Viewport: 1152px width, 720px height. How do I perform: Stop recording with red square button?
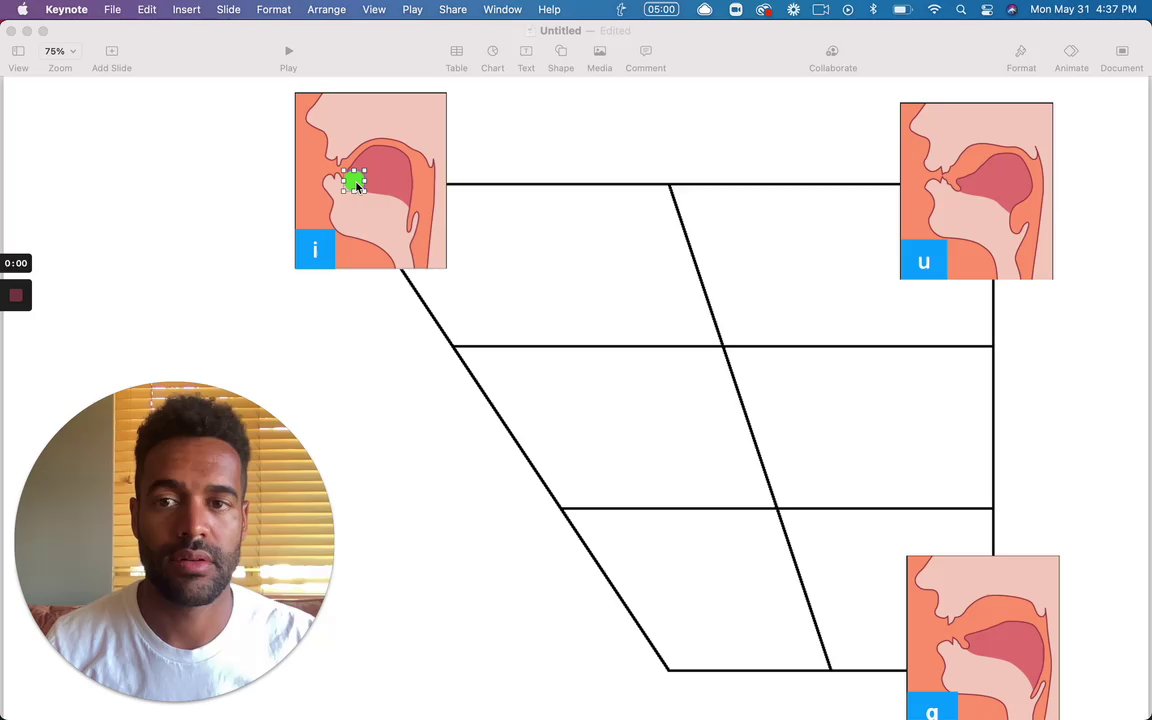pyautogui.click(x=15, y=295)
